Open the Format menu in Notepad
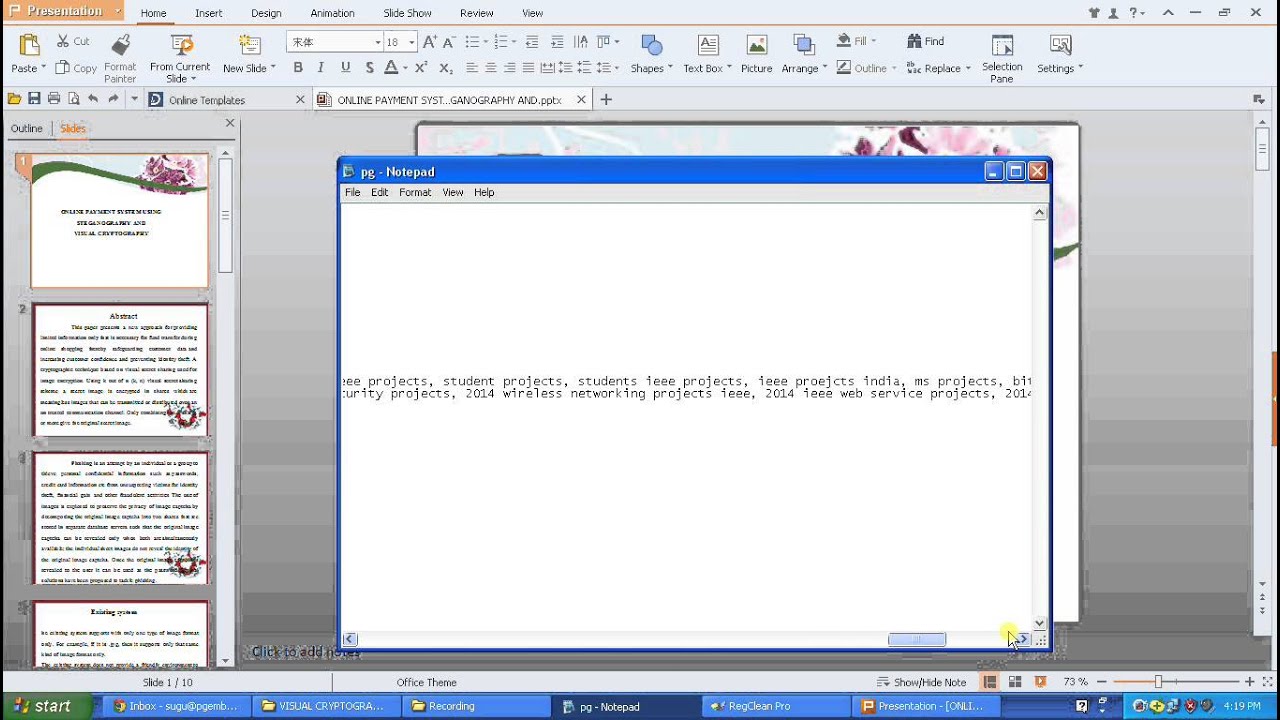 tap(415, 192)
